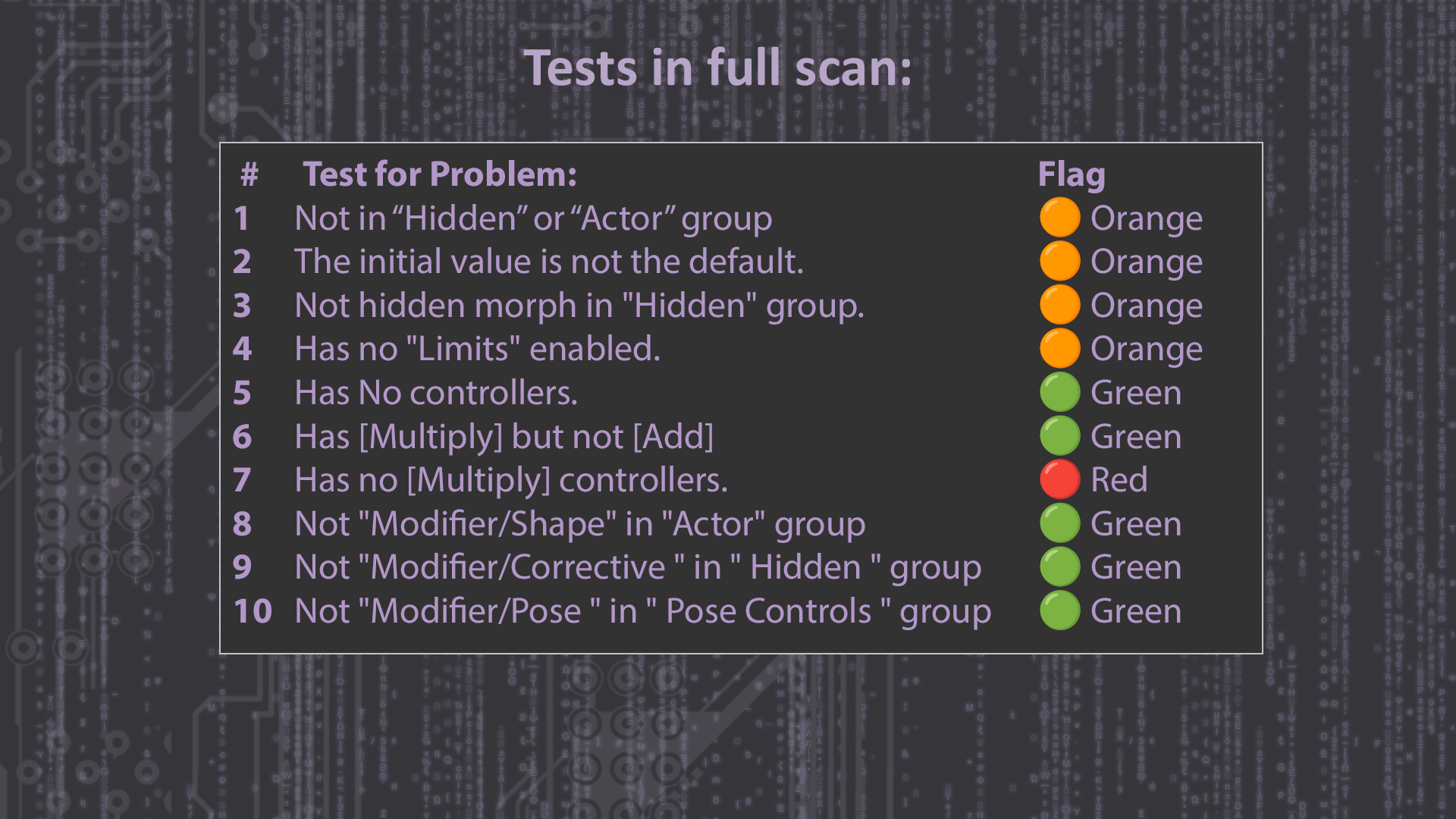
Task: Select 'The initial value is not the default' row
Action: tap(549, 262)
